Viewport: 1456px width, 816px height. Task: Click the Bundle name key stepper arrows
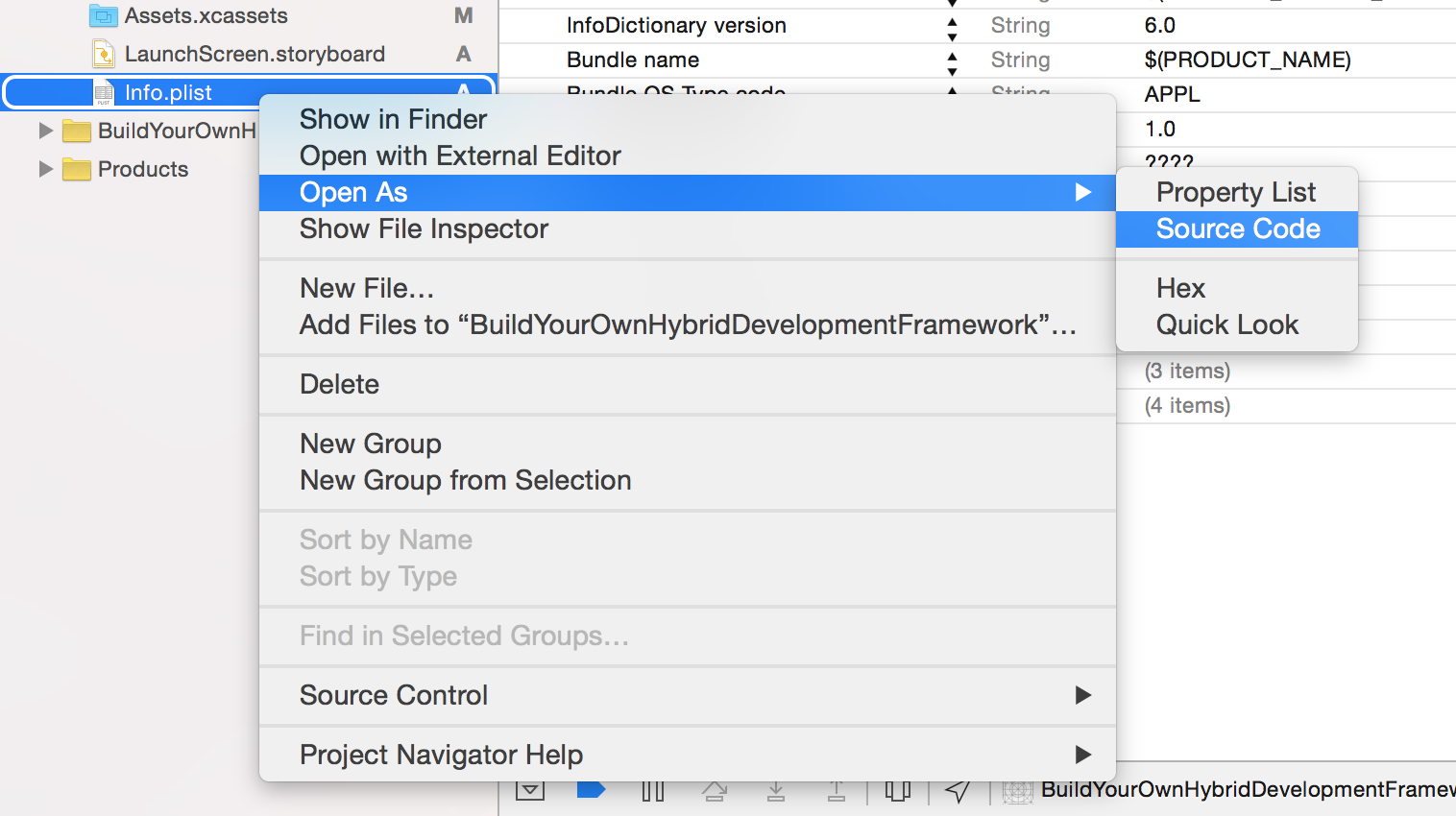pos(952,60)
